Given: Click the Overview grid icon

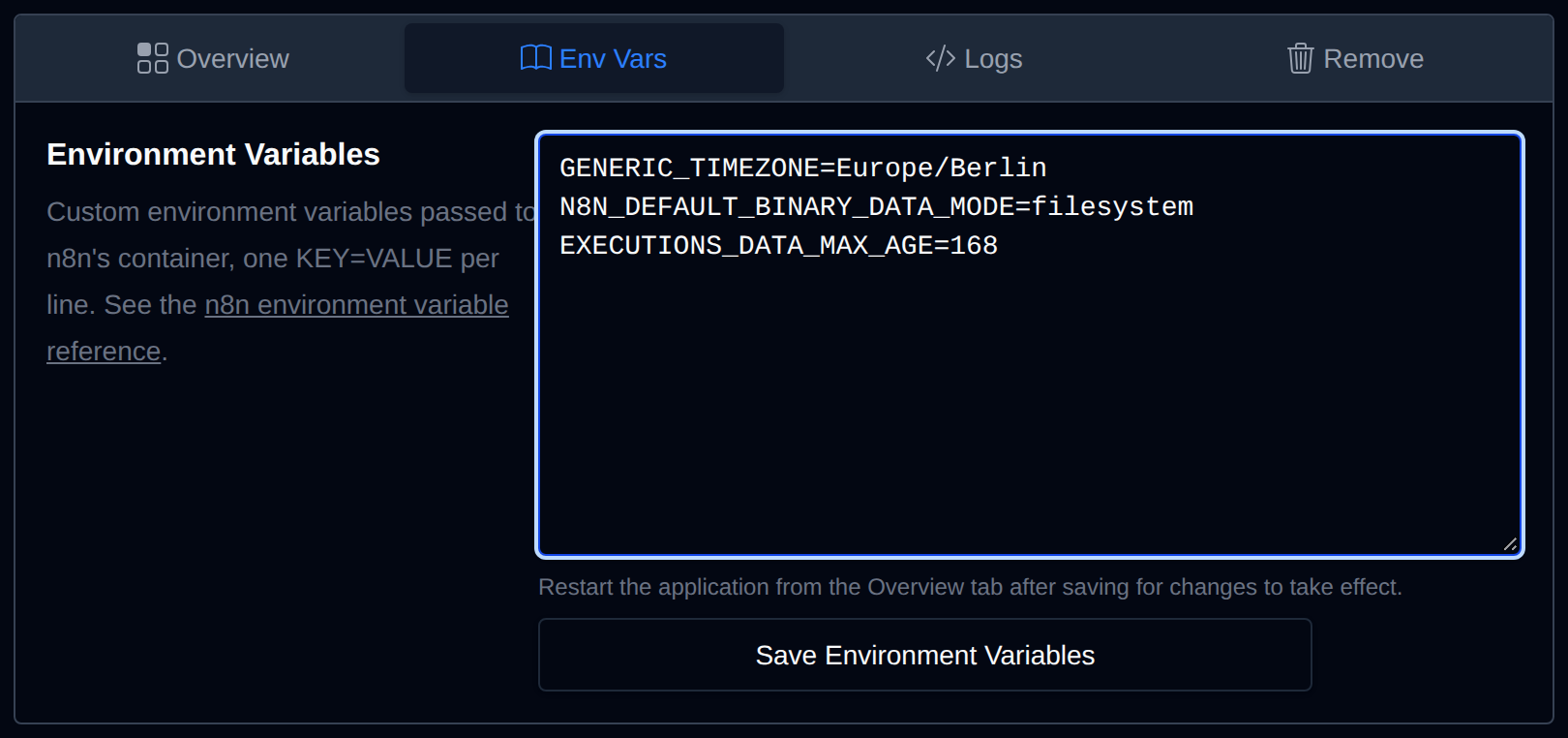Looking at the screenshot, I should pos(153,58).
